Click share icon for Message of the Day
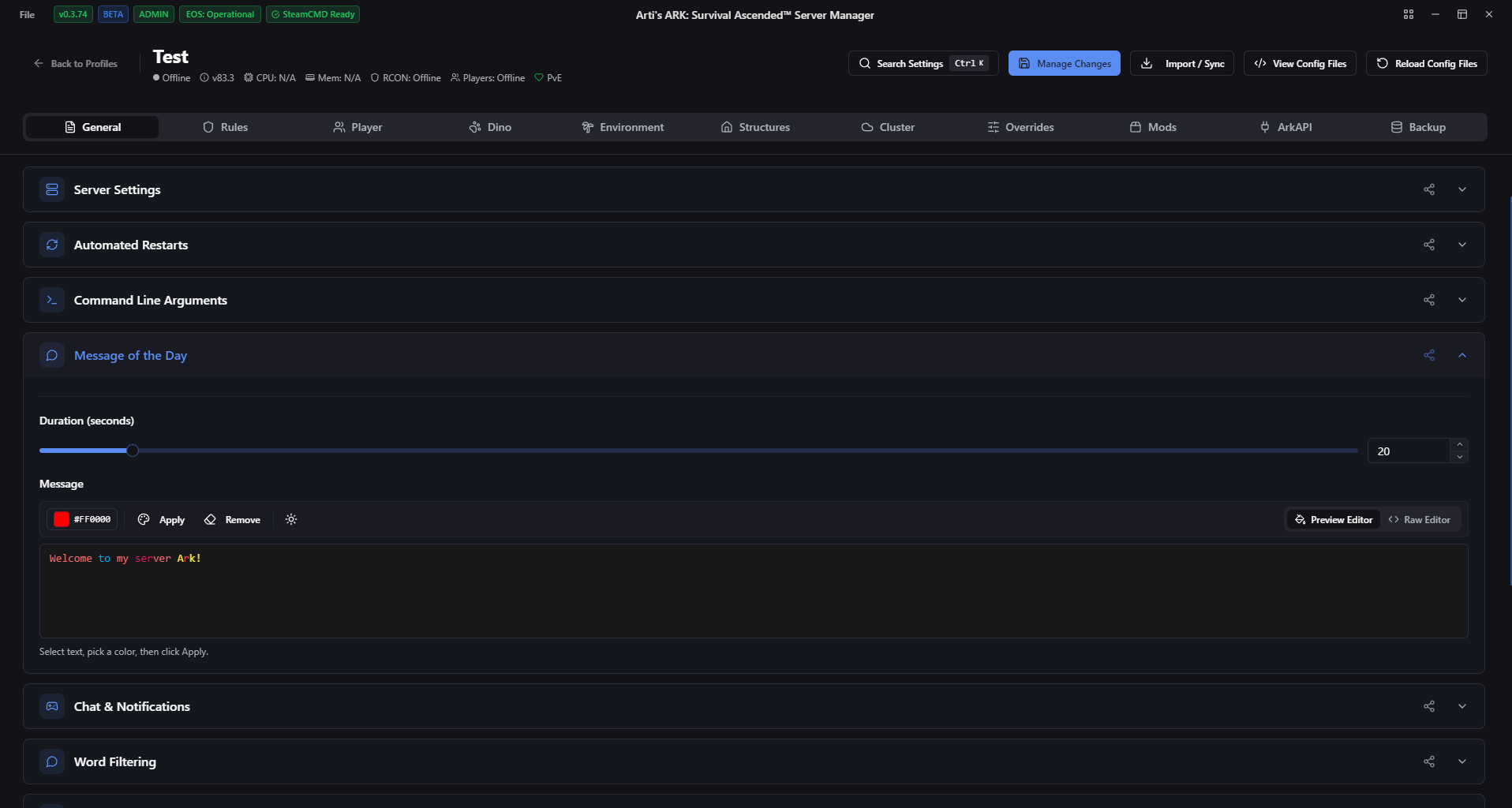 pos(1428,355)
